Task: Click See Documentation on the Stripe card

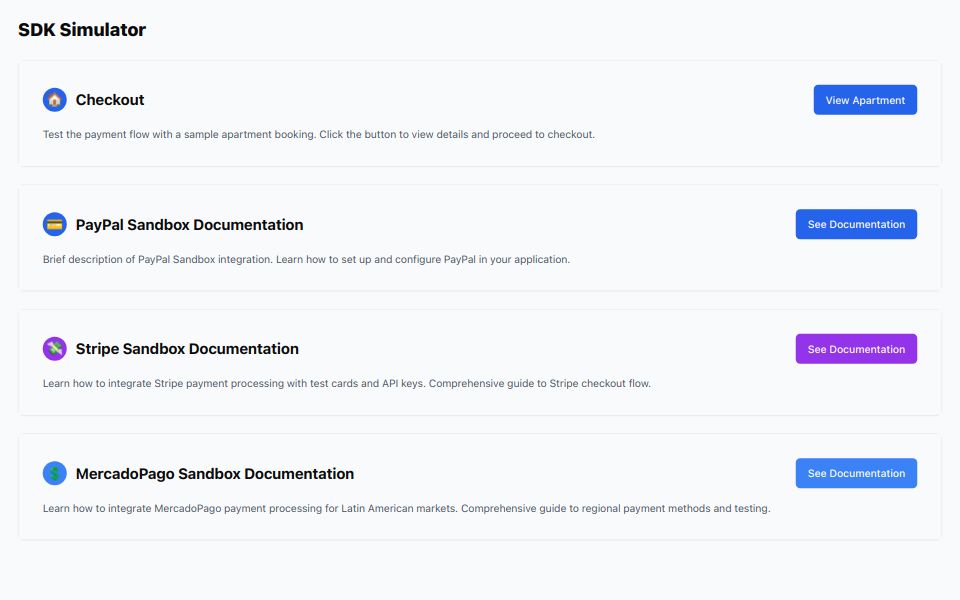Action: click(856, 348)
